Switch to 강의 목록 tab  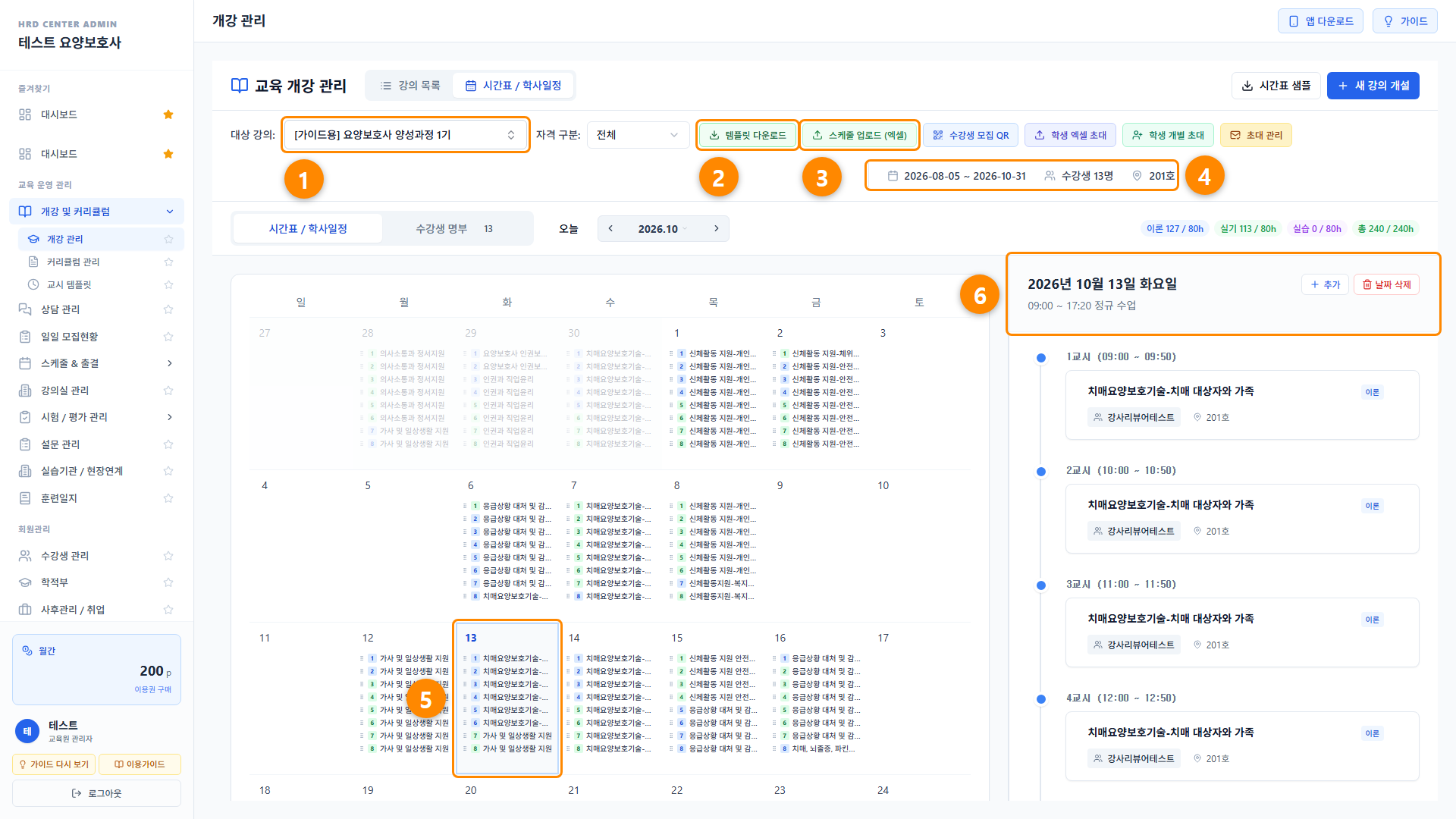pos(410,86)
